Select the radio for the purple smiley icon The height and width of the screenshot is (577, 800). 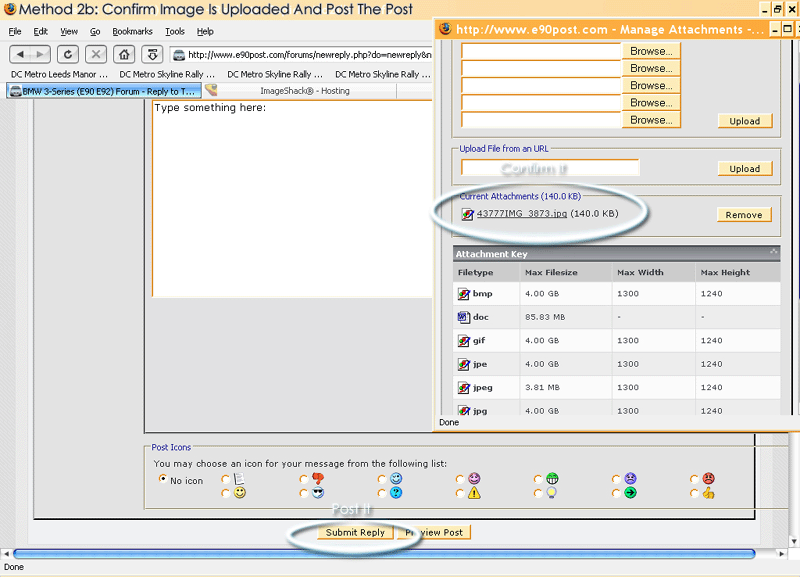[x=460, y=479]
